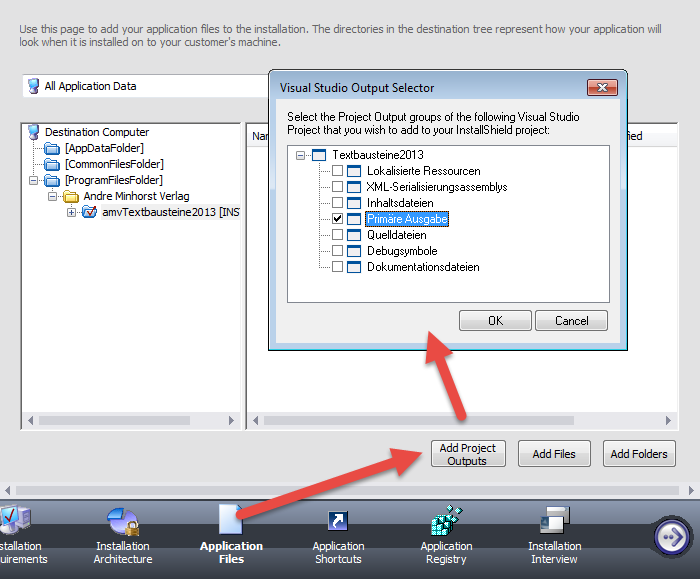Open the All Application Data combo box

(146, 86)
